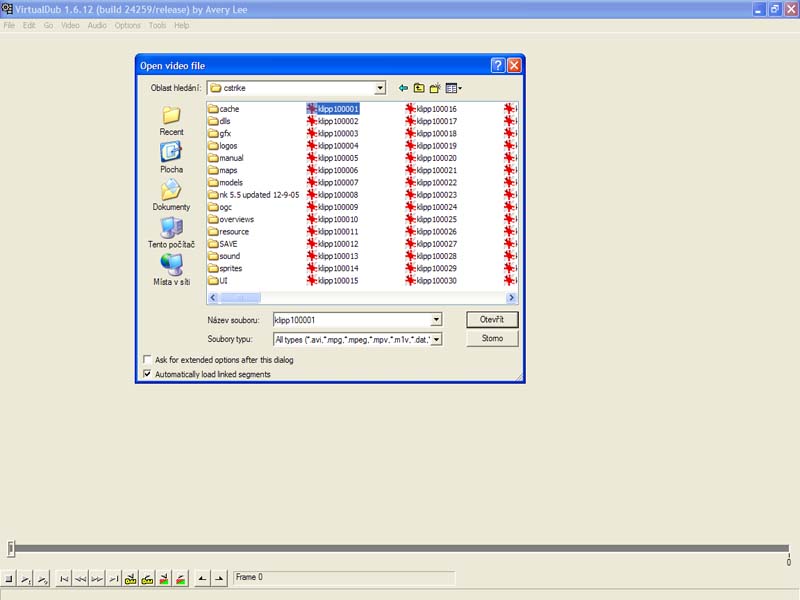Click the timeline position slider thumb
Image resolution: width=800 pixels, height=600 pixels.
[x=11, y=548]
